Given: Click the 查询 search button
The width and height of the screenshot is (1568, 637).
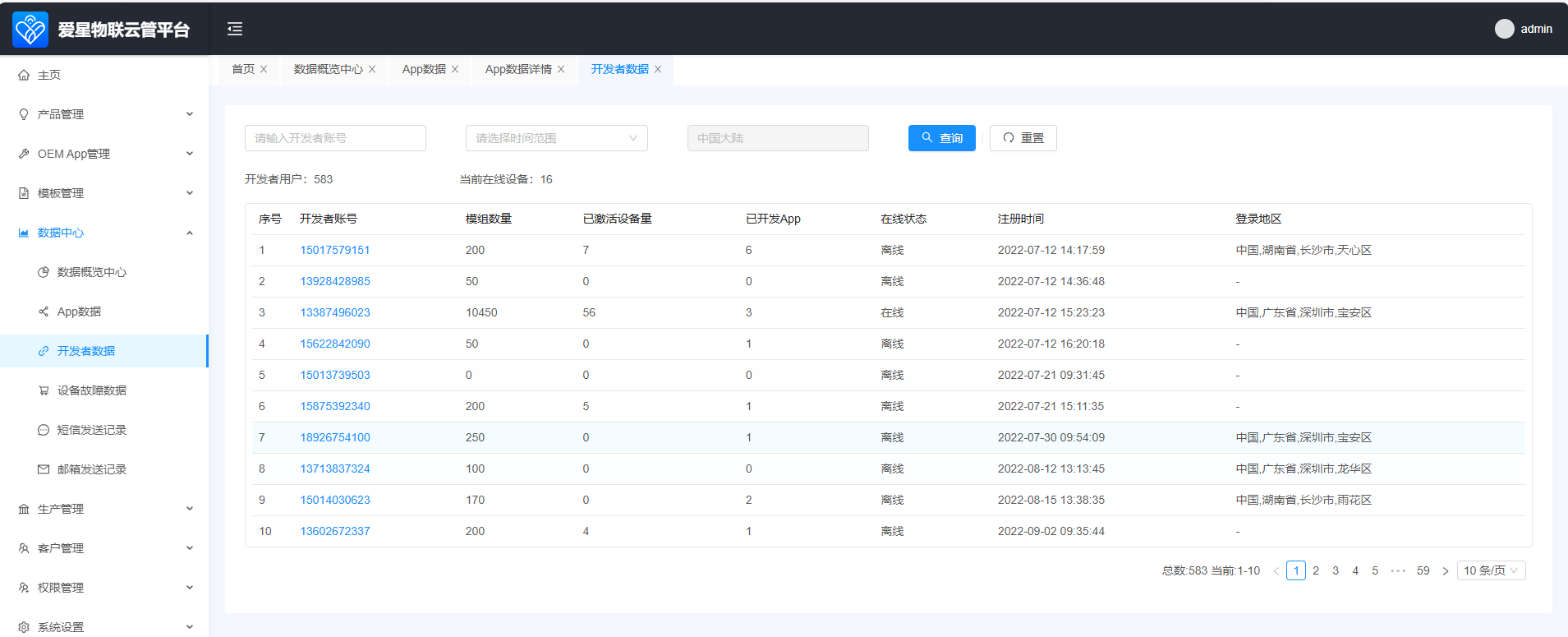Looking at the screenshot, I should point(942,138).
